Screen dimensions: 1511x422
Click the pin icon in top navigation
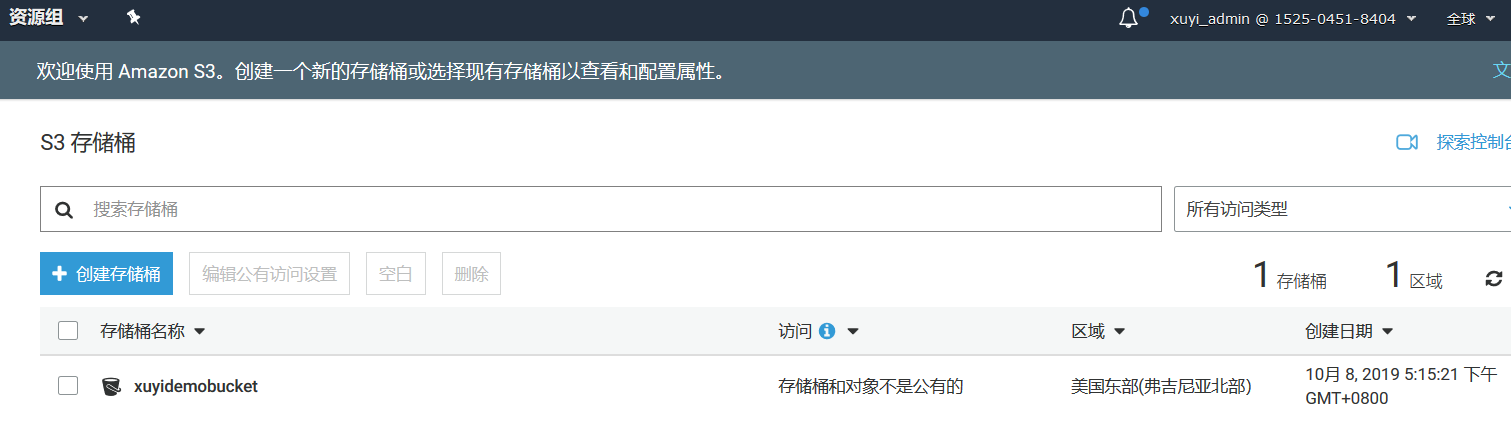click(x=134, y=18)
